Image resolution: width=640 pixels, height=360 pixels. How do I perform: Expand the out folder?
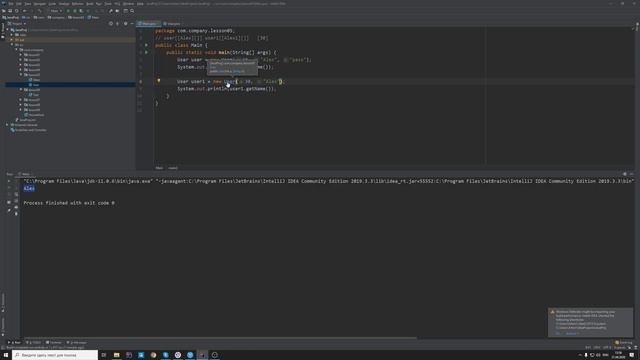pos(12,40)
